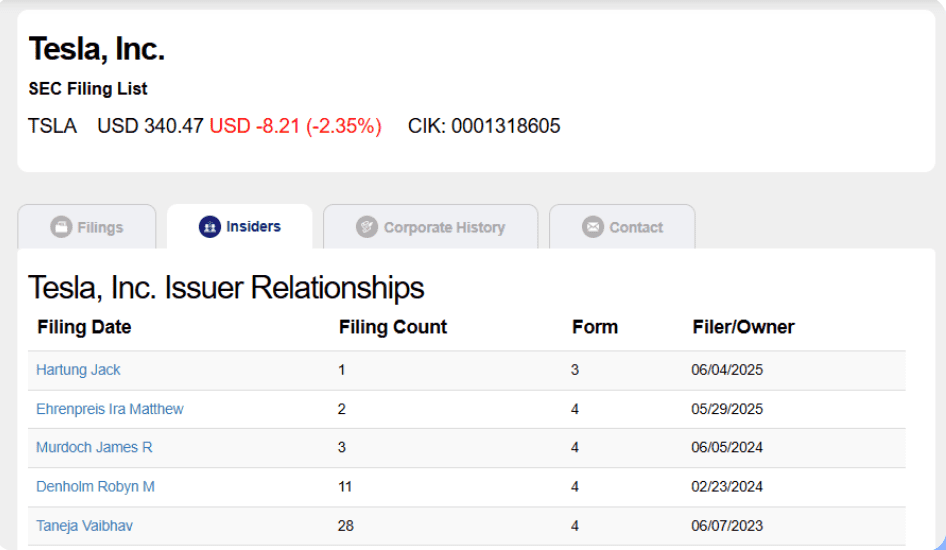Image resolution: width=946 pixels, height=550 pixels.
Task: Click the Form column header
Action: pyautogui.click(x=595, y=327)
